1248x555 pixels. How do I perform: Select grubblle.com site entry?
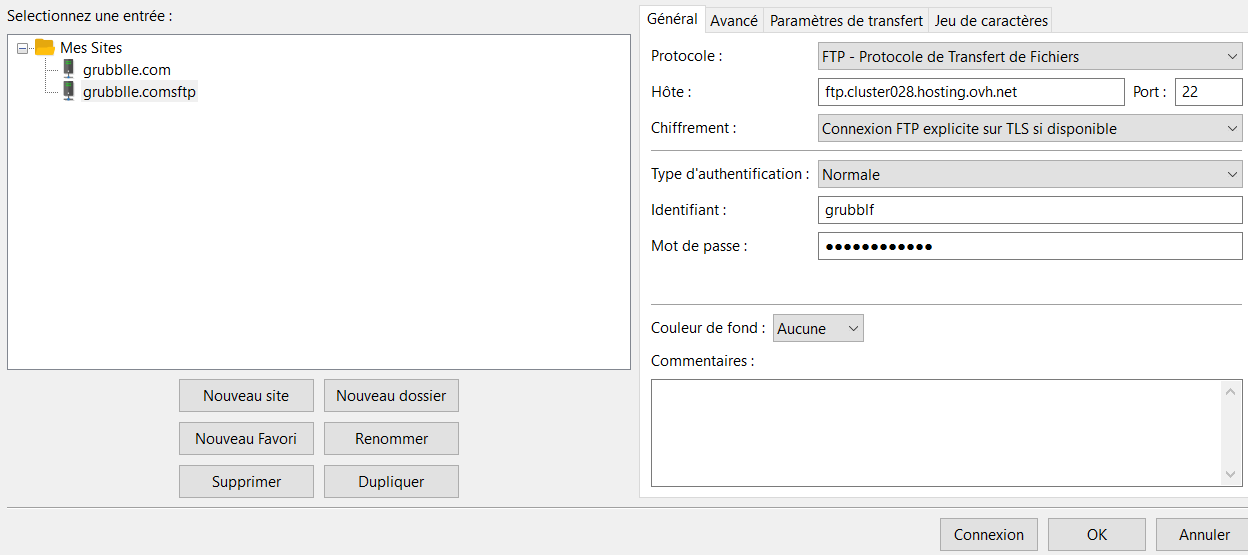click(x=126, y=69)
